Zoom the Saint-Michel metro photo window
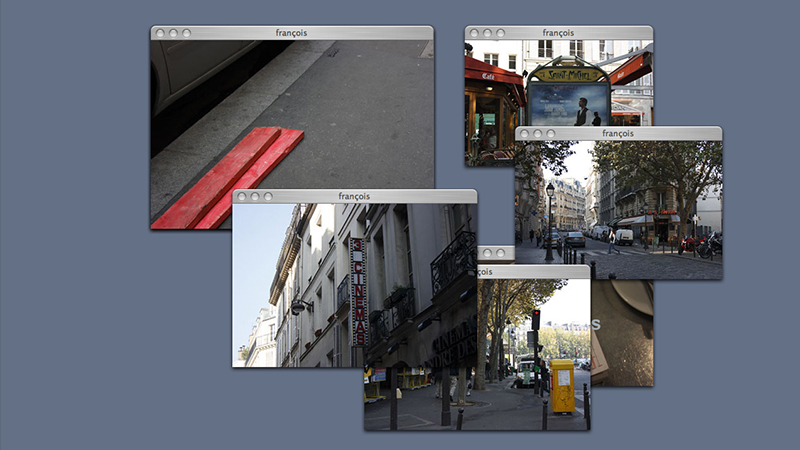800x450 pixels. pos(501,33)
